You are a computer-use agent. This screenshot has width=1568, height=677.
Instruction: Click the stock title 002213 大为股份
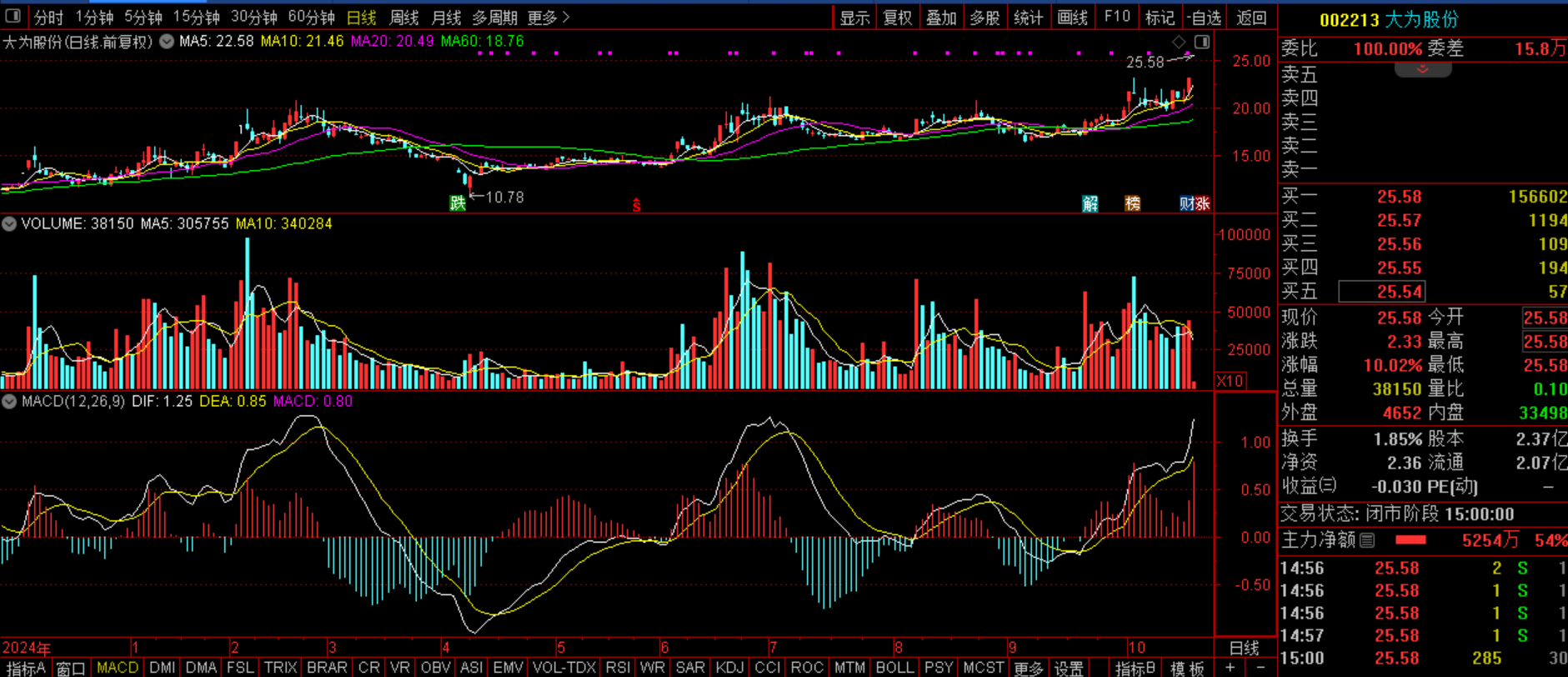pyautogui.click(x=1389, y=20)
